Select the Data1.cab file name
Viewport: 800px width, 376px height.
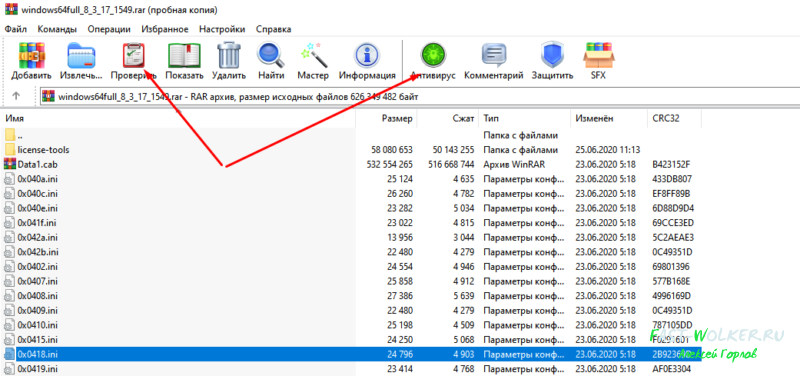(37, 164)
